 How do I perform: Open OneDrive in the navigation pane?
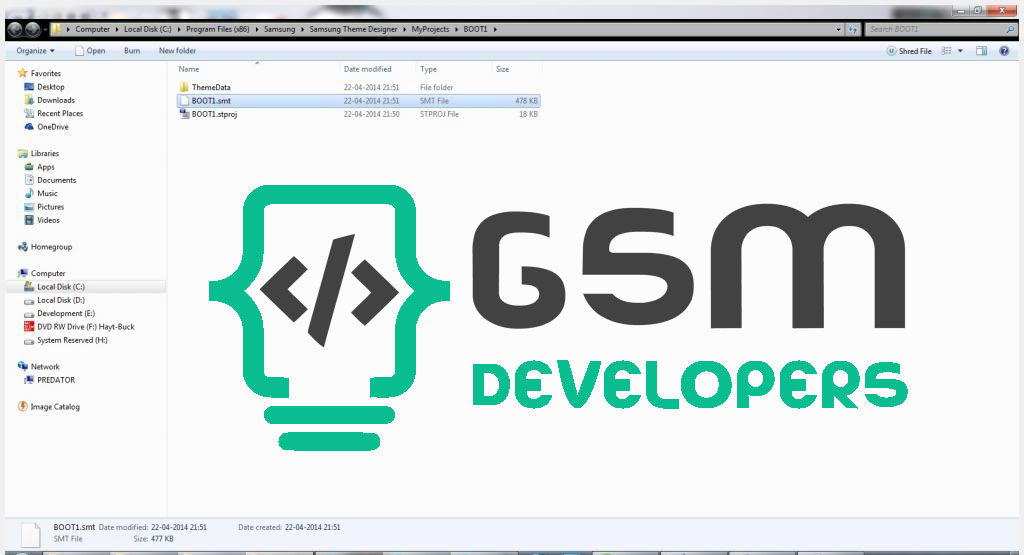click(52, 127)
